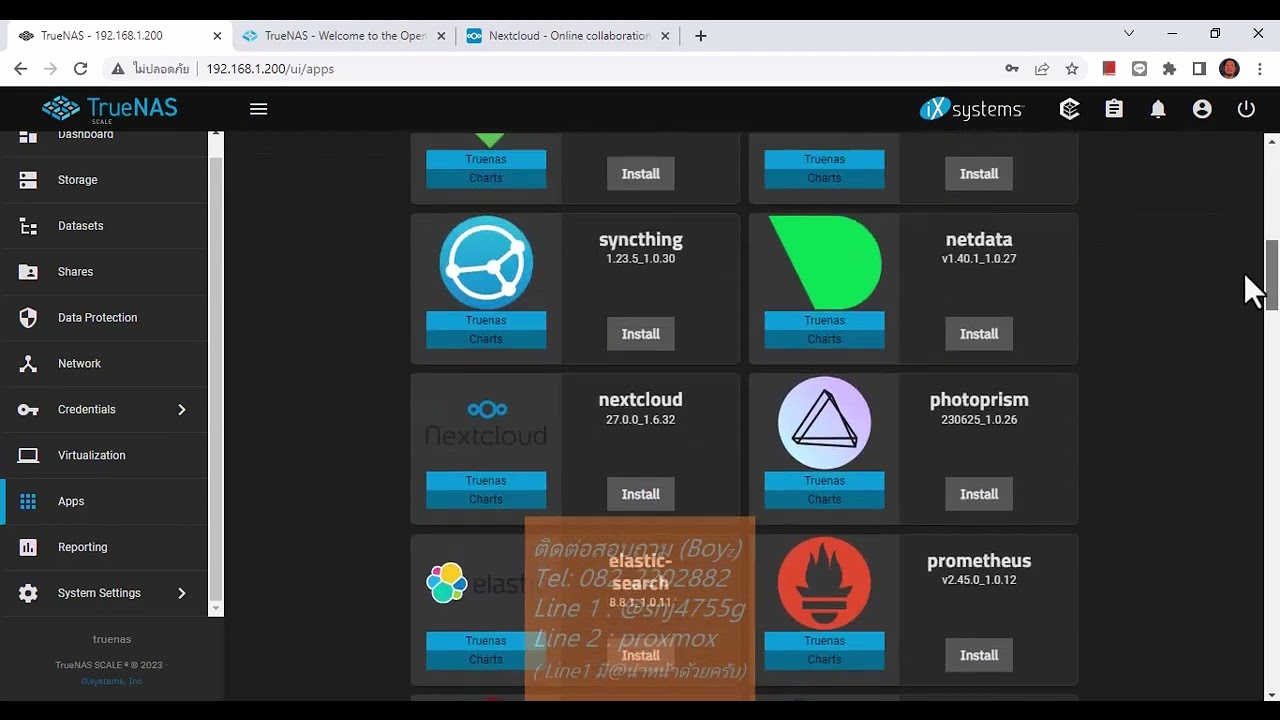Switch to the Nextcloud browser tab
Viewport: 1280px width, 720px height.
570,36
